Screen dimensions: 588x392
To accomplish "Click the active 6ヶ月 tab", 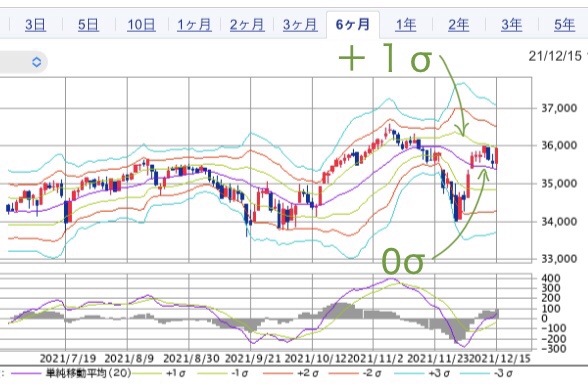I will pyautogui.click(x=353, y=25).
